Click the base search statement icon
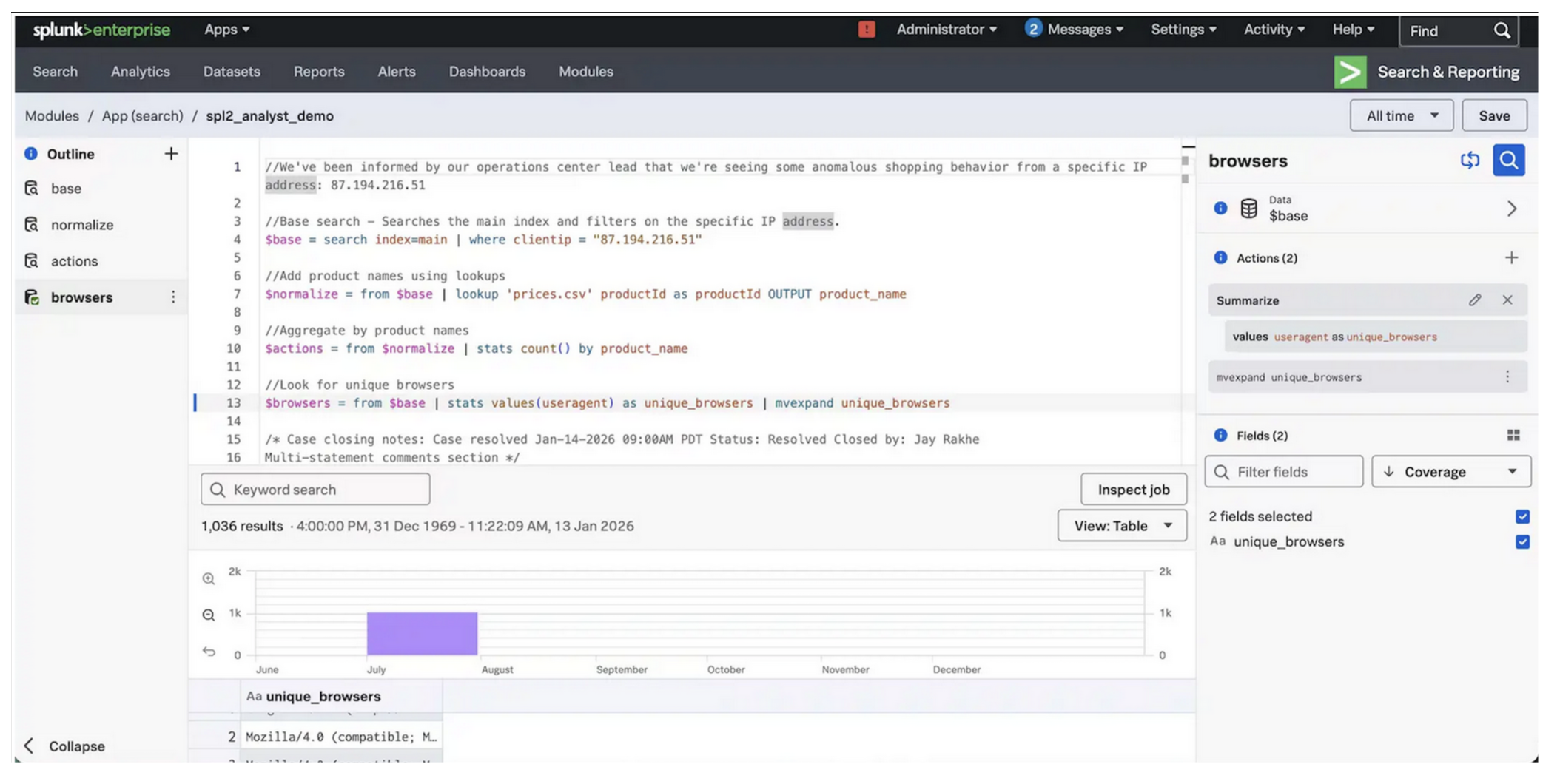The height and width of the screenshot is (784, 1560). 32,188
